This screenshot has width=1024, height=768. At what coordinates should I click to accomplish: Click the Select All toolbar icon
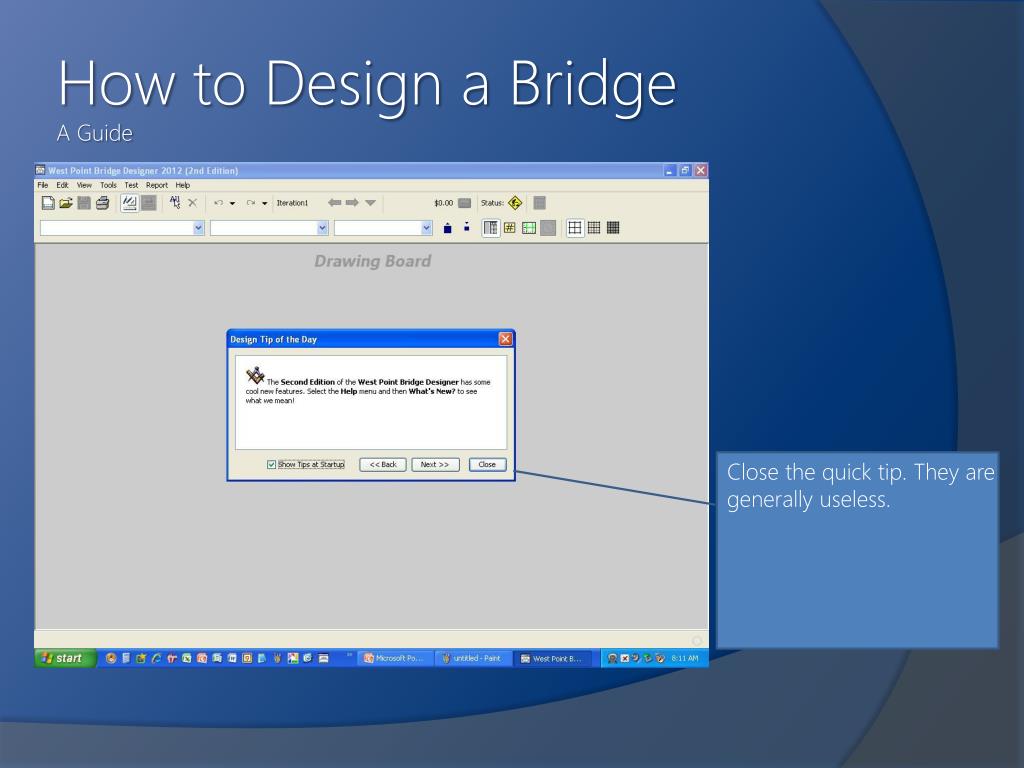point(174,202)
